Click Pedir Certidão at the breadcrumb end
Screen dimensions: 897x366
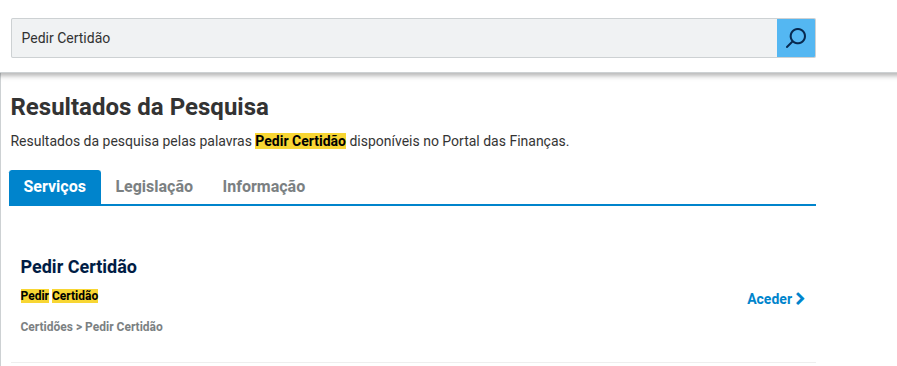tap(124, 327)
